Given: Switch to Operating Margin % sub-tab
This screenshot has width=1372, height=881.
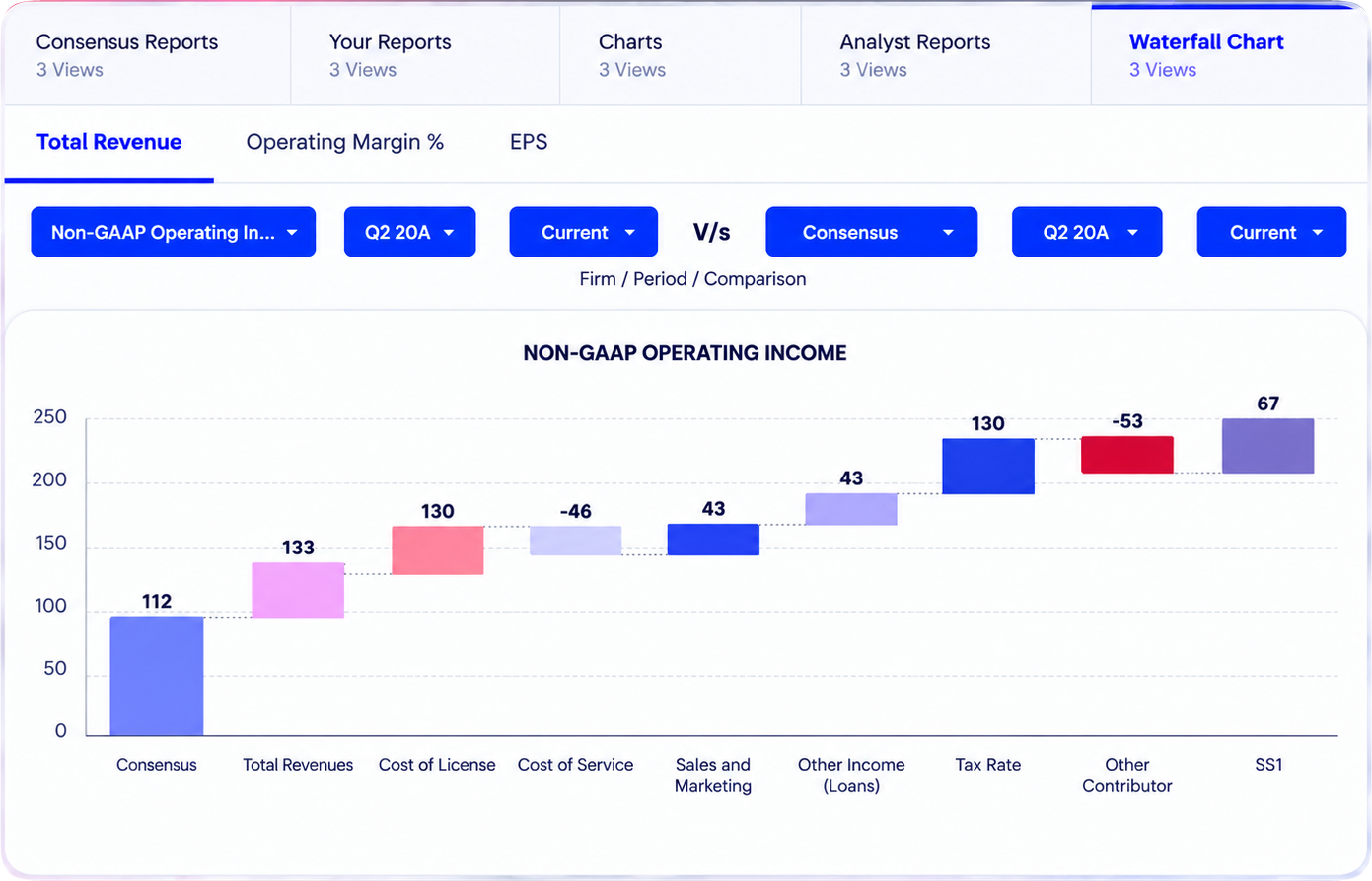Looking at the screenshot, I should (345, 142).
